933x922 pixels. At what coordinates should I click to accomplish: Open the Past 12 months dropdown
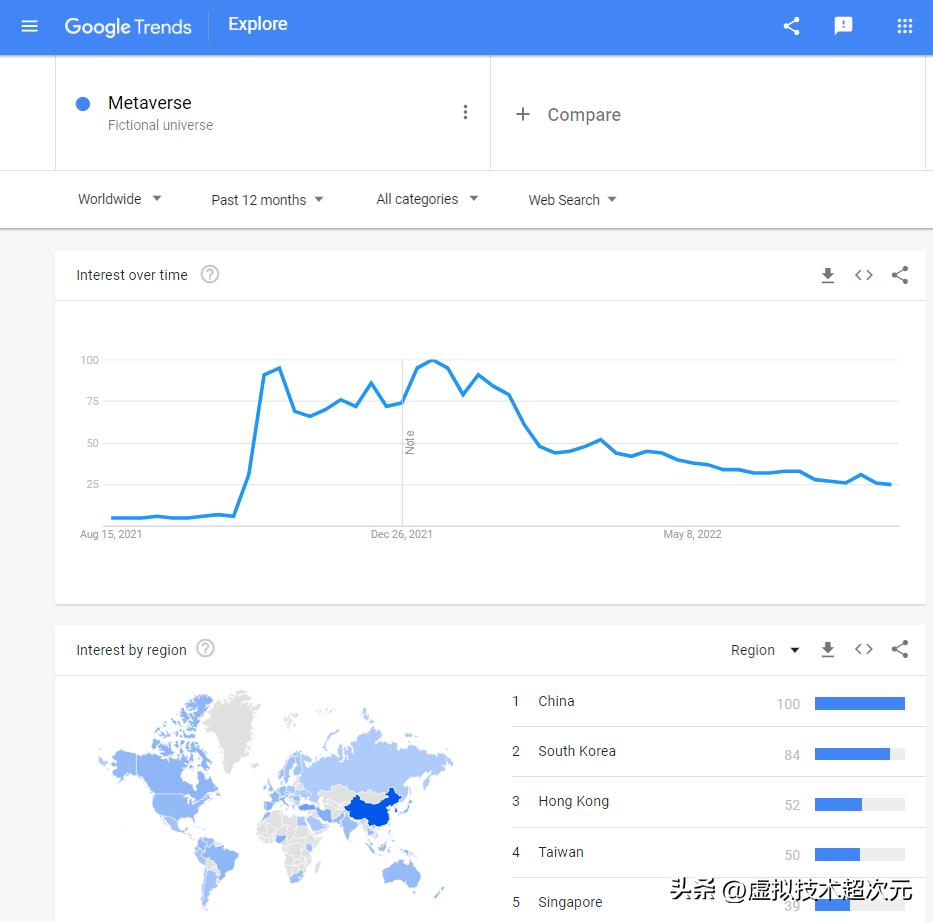[x=267, y=200]
